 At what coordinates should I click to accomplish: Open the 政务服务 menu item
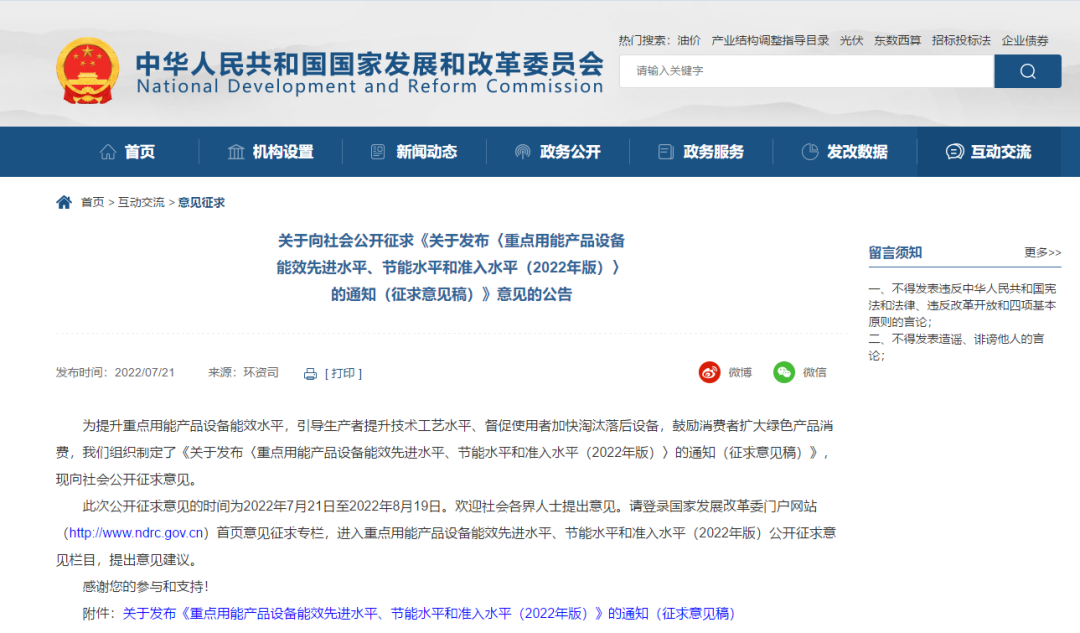(x=701, y=152)
